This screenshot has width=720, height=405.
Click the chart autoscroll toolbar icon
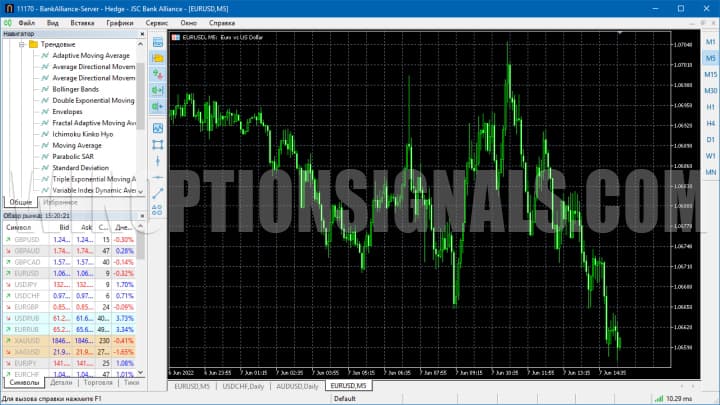click(x=157, y=106)
